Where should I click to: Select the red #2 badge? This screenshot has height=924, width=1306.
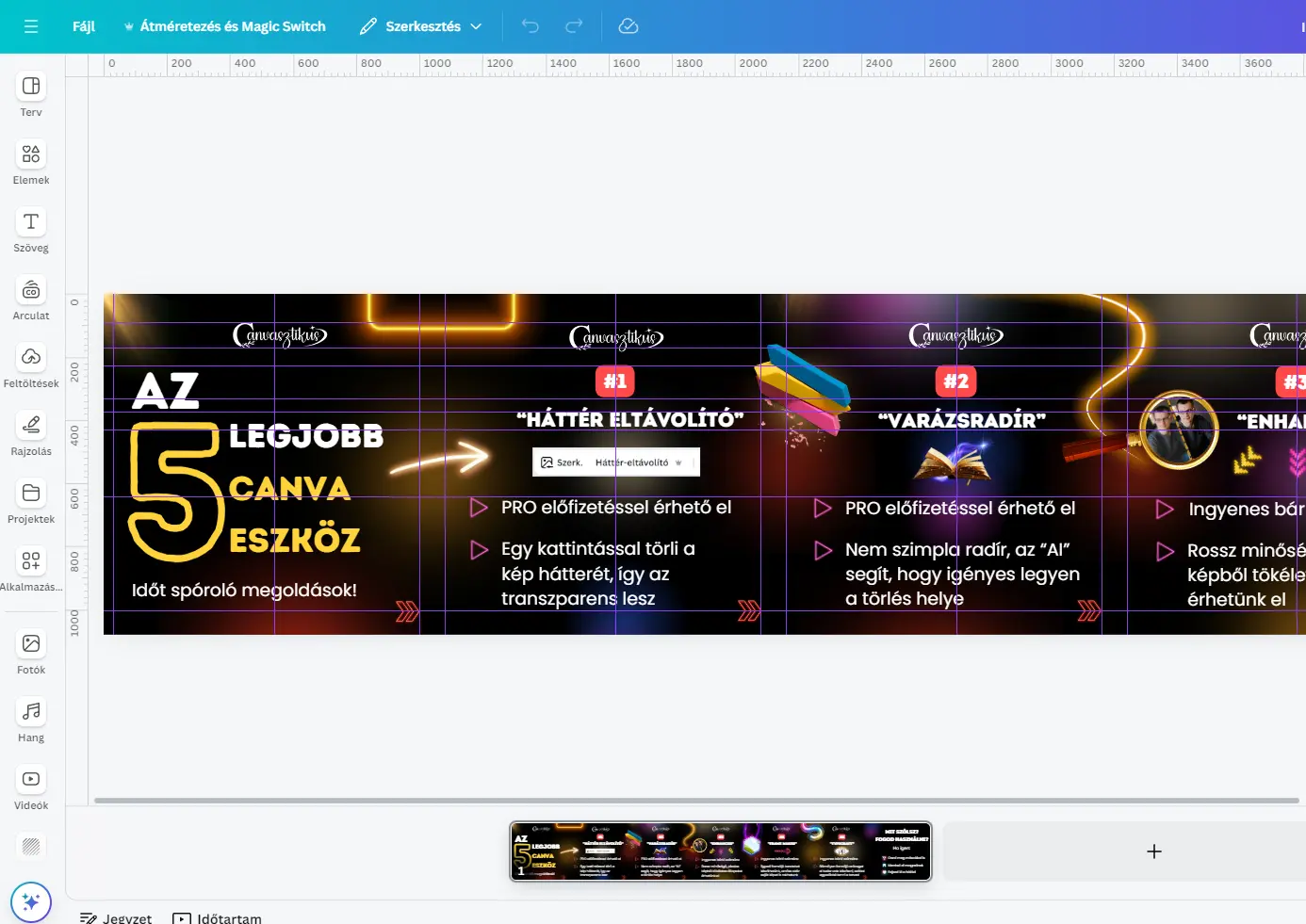pyautogui.click(x=956, y=381)
